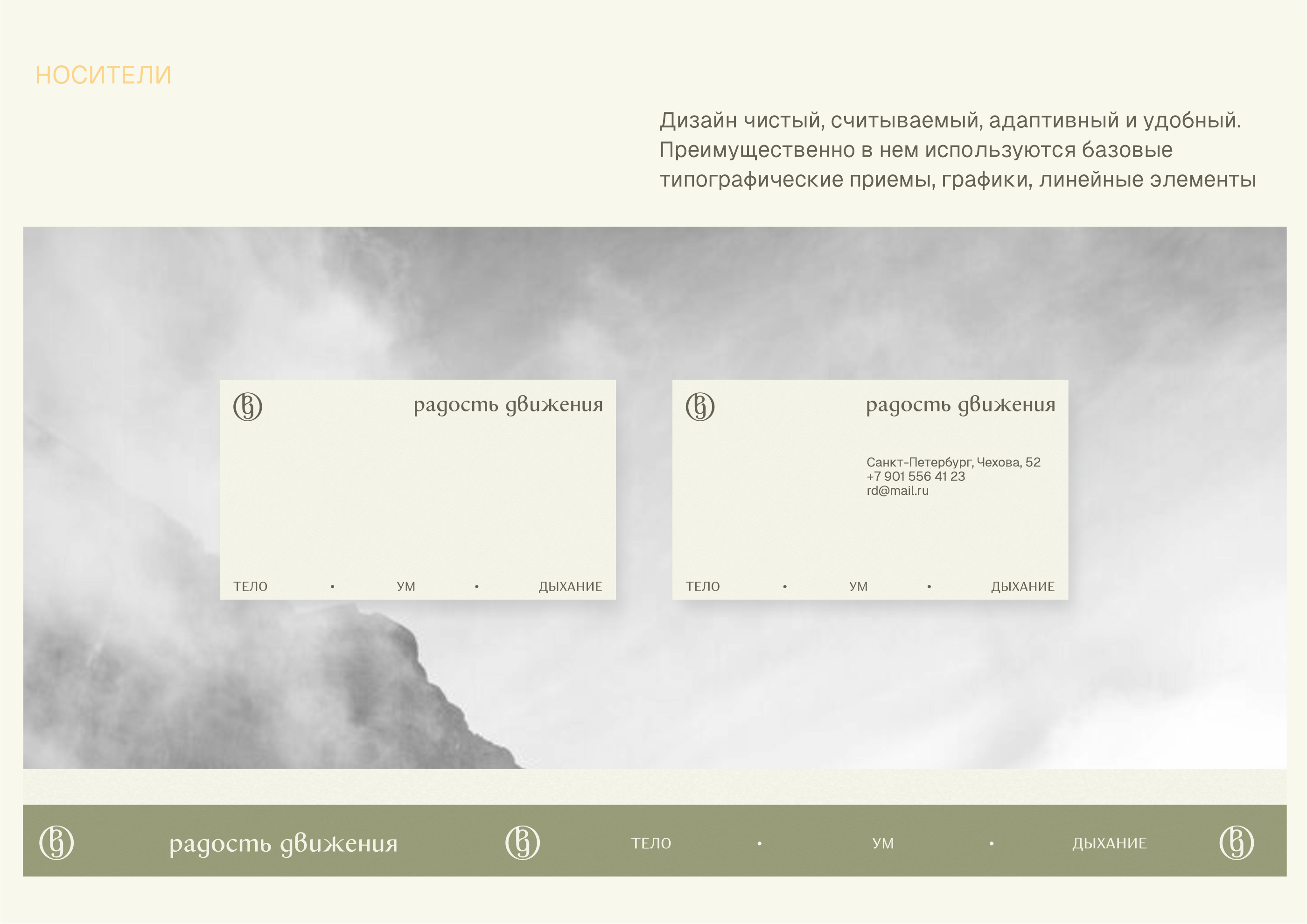
Task: Click ДЫХАНИЕ on the left business card
Action: pos(570,587)
